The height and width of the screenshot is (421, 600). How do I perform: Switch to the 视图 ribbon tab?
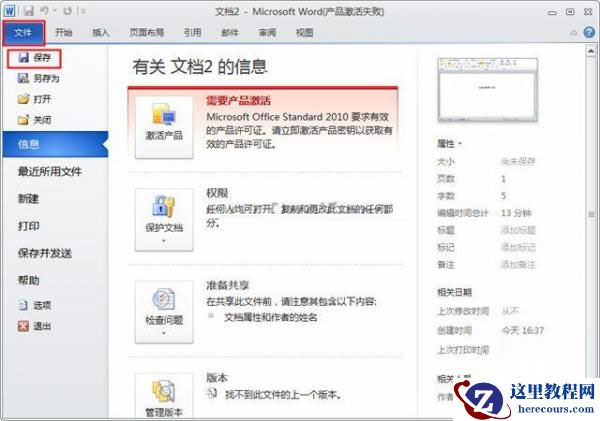pyautogui.click(x=305, y=33)
